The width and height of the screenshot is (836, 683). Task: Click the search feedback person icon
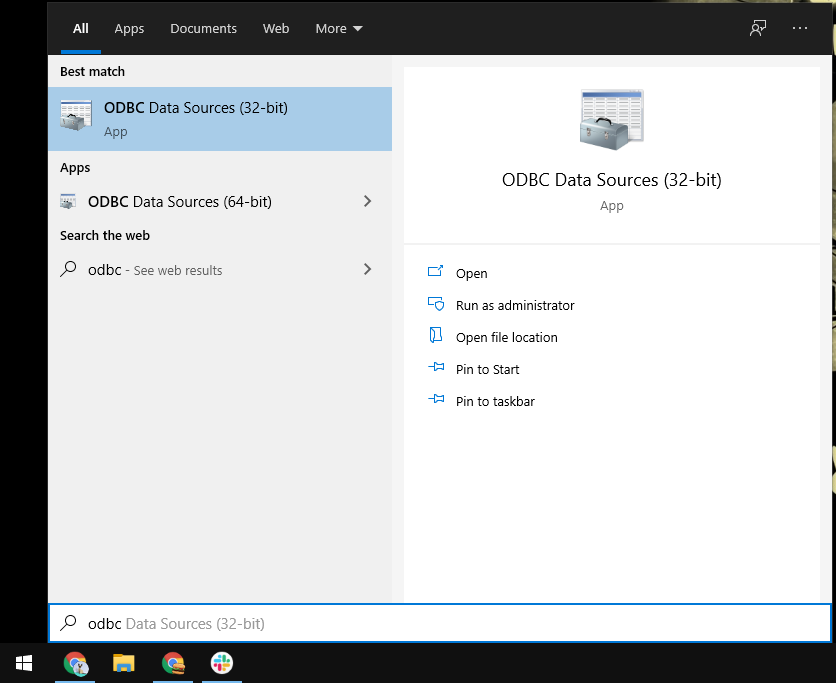pos(758,28)
